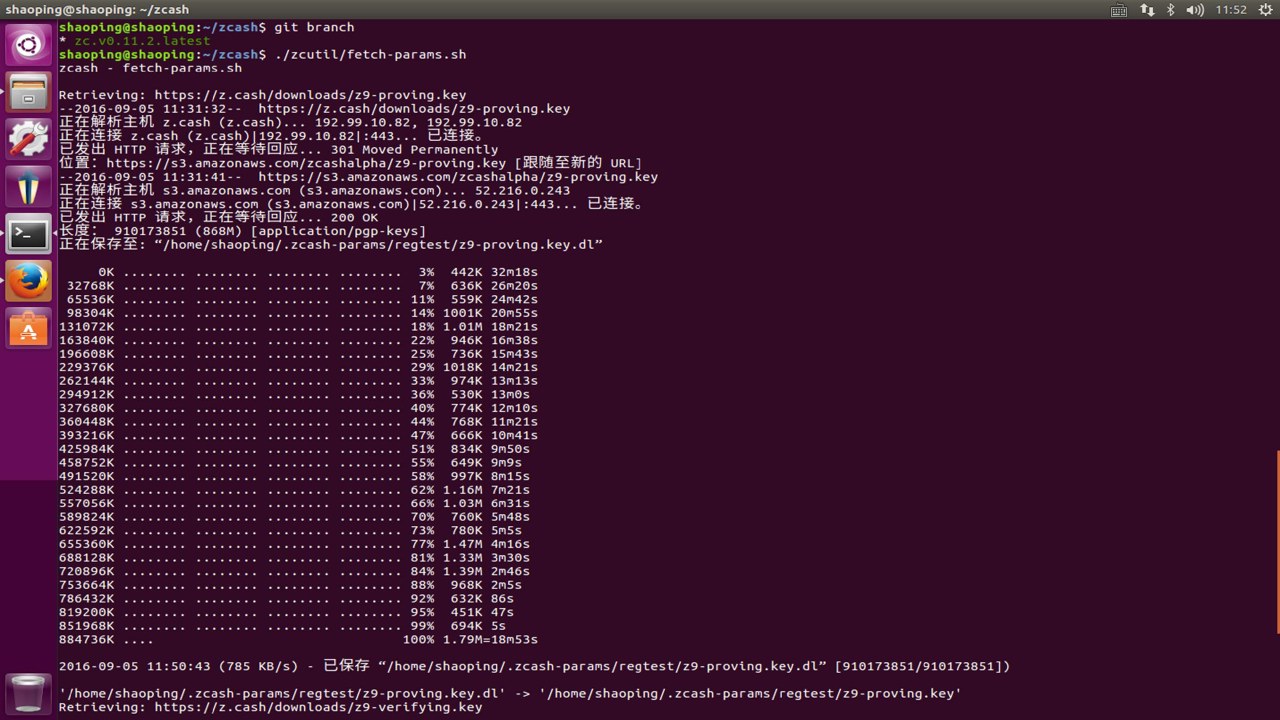The width and height of the screenshot is (1280, 720).
Task: Click the terminal's orange scrollbar thumb
Action: click(x=1277, y=541)
